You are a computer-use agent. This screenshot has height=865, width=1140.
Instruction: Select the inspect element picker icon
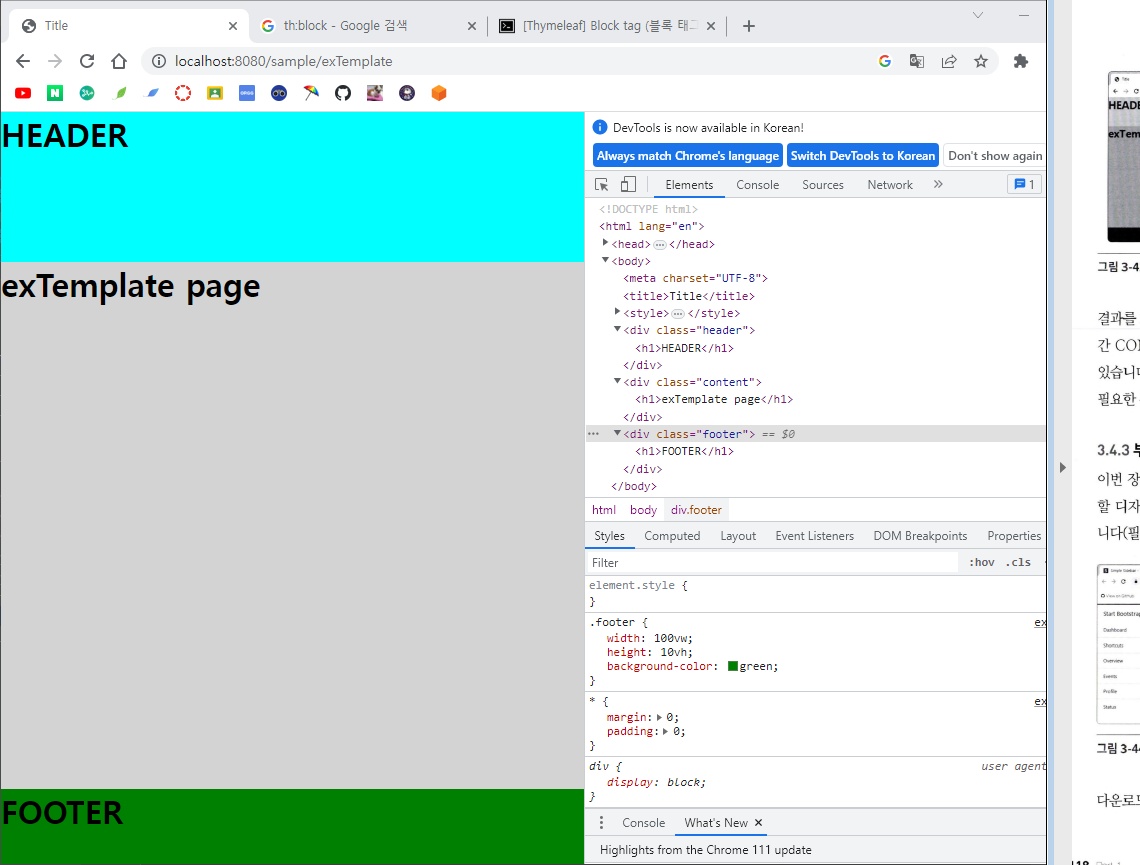point(601,185)
